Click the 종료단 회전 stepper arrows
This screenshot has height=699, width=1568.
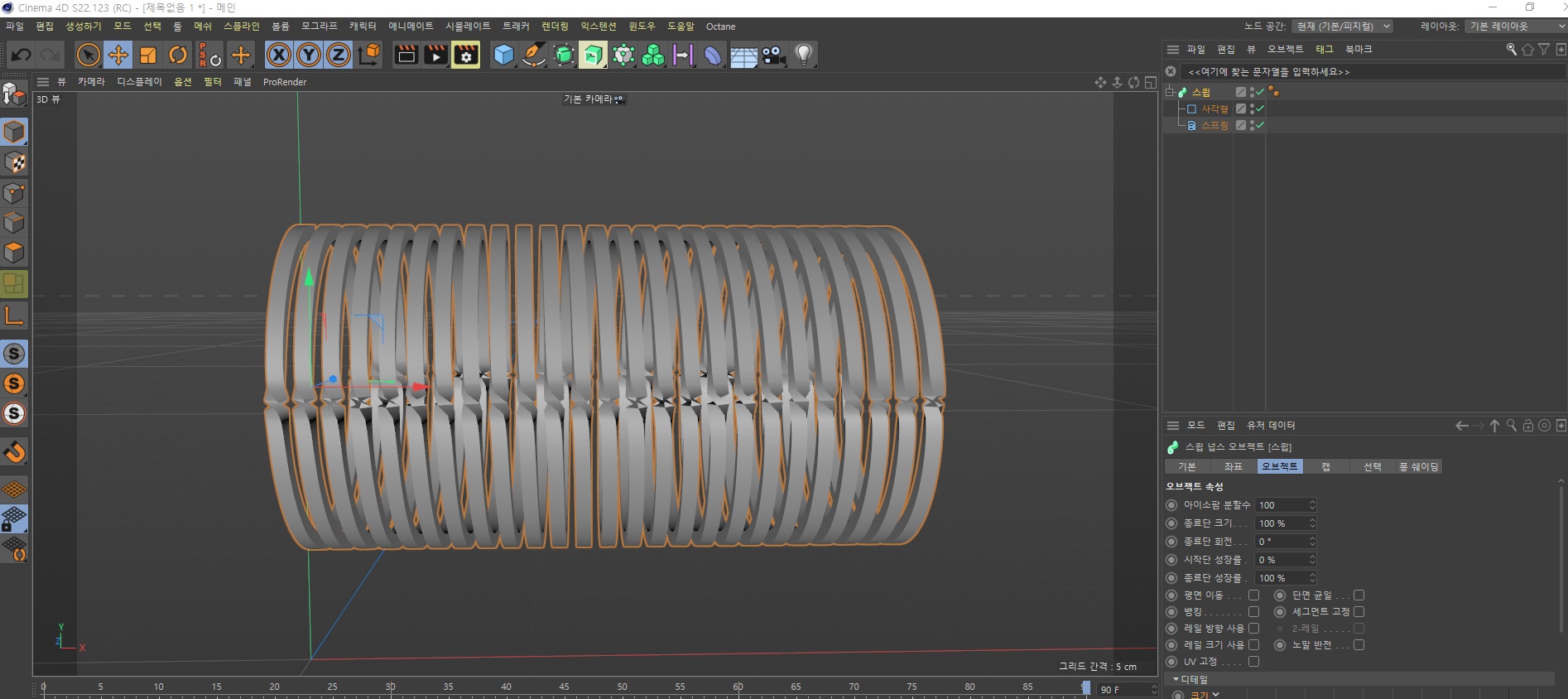coord(1312,542)
